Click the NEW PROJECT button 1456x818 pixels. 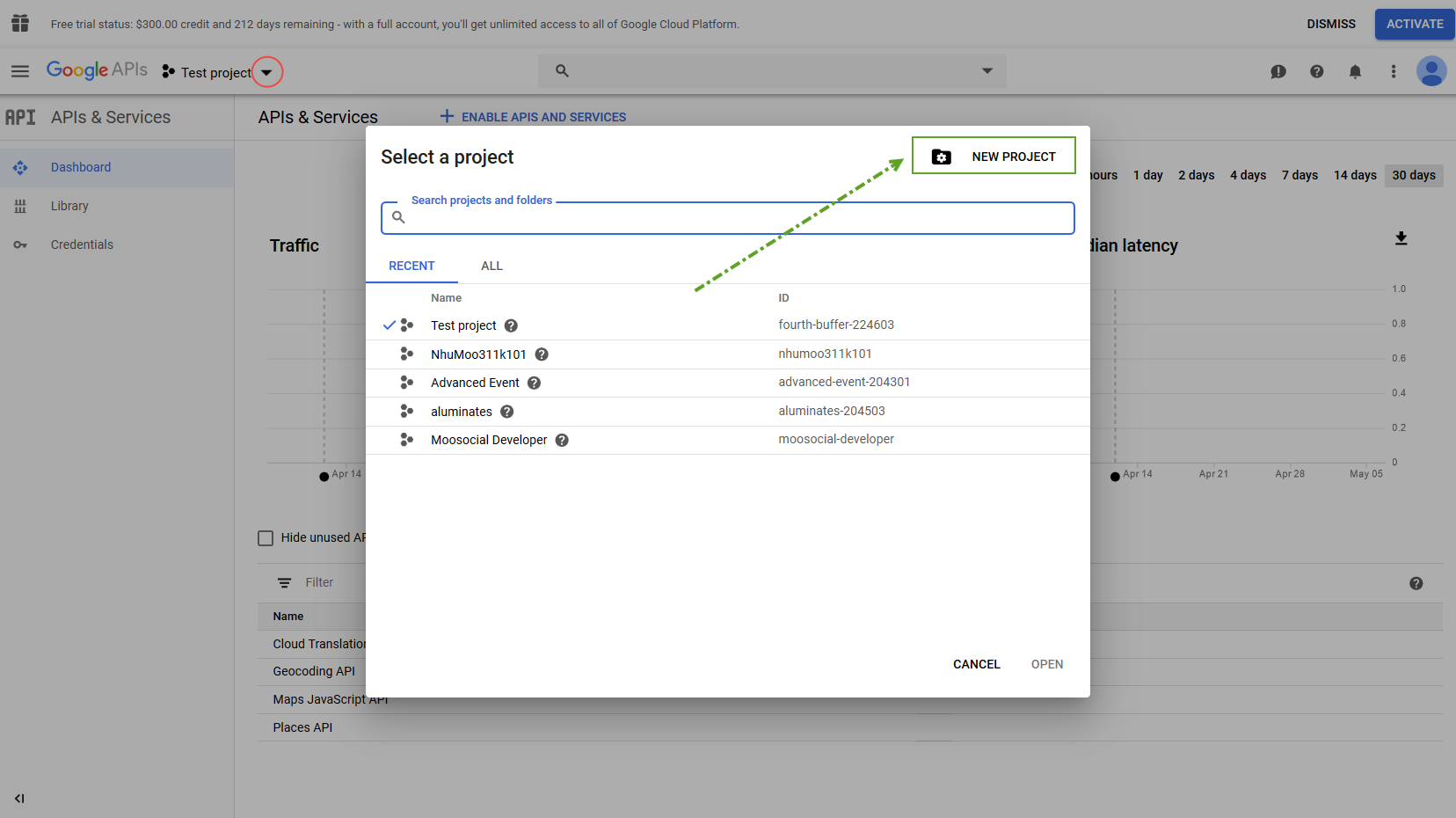994,156
